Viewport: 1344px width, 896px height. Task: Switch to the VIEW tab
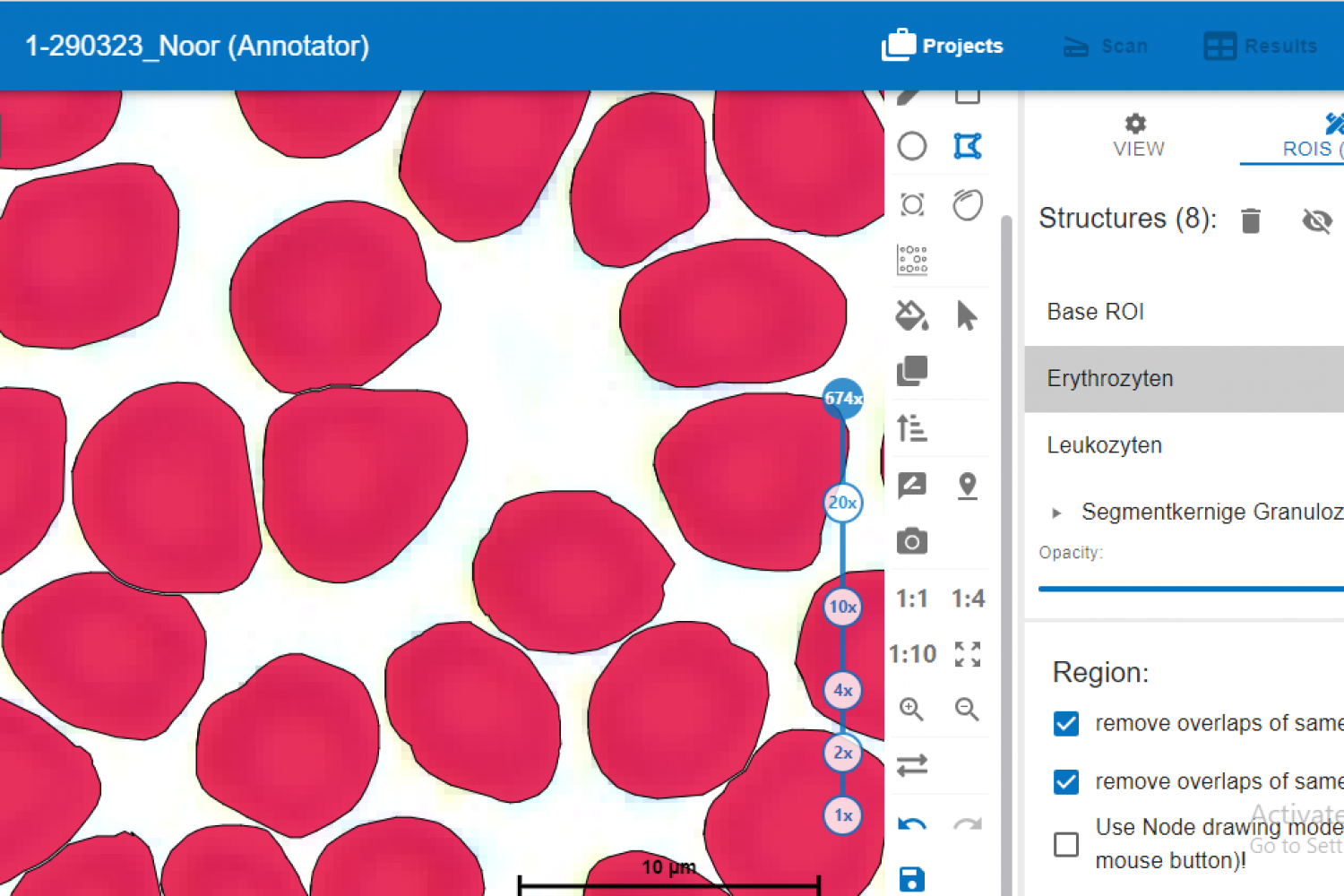(1138, 135)
